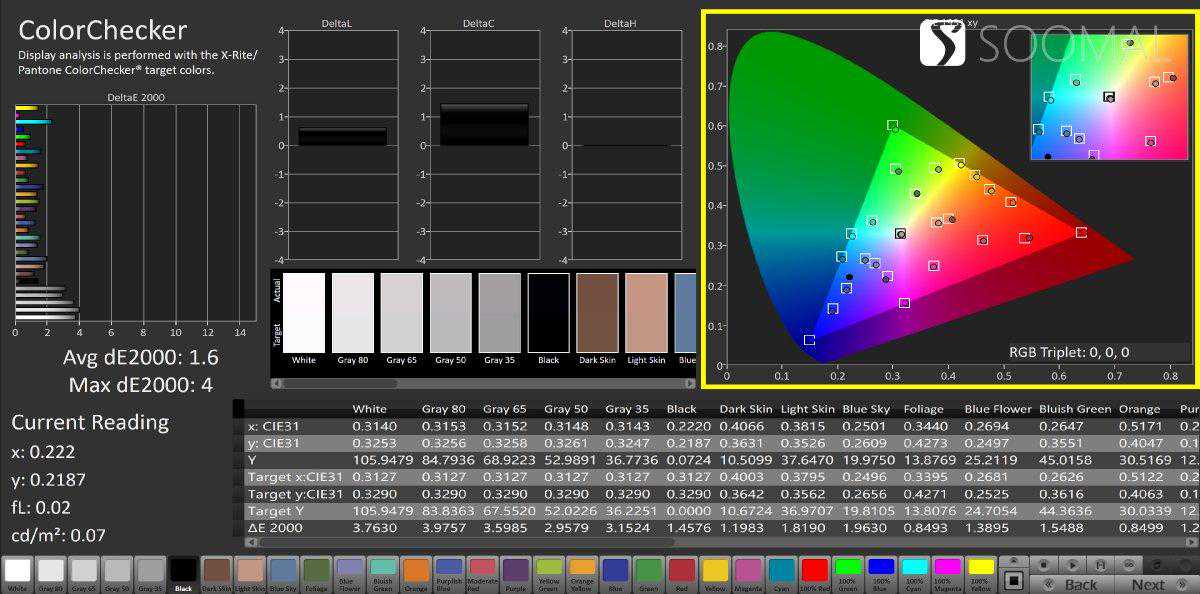The width and height of the screenshot is (1200, 594).
Task: Click the double-arrow icon beside Back
Action: tap(1048, 585)
